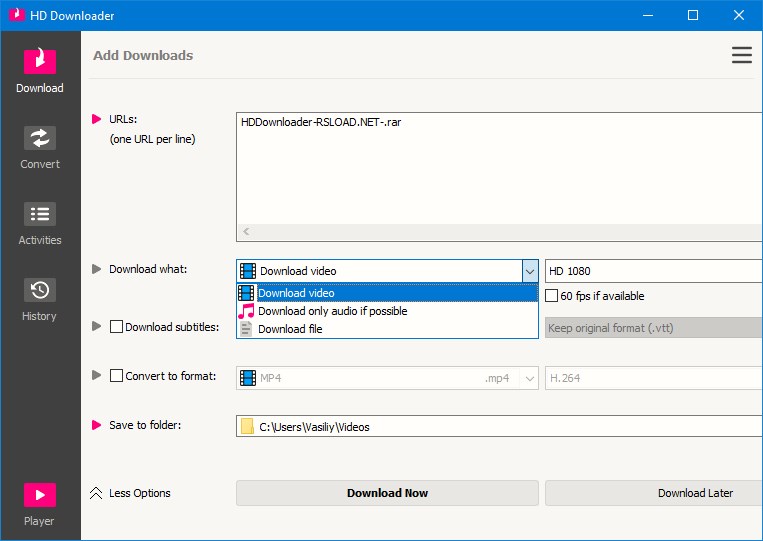The height and width of the screenshot is (541, 763).
Task: Toggle 60 fps if available checkbox
Action: pyautogui.click(x=552, y=296)
